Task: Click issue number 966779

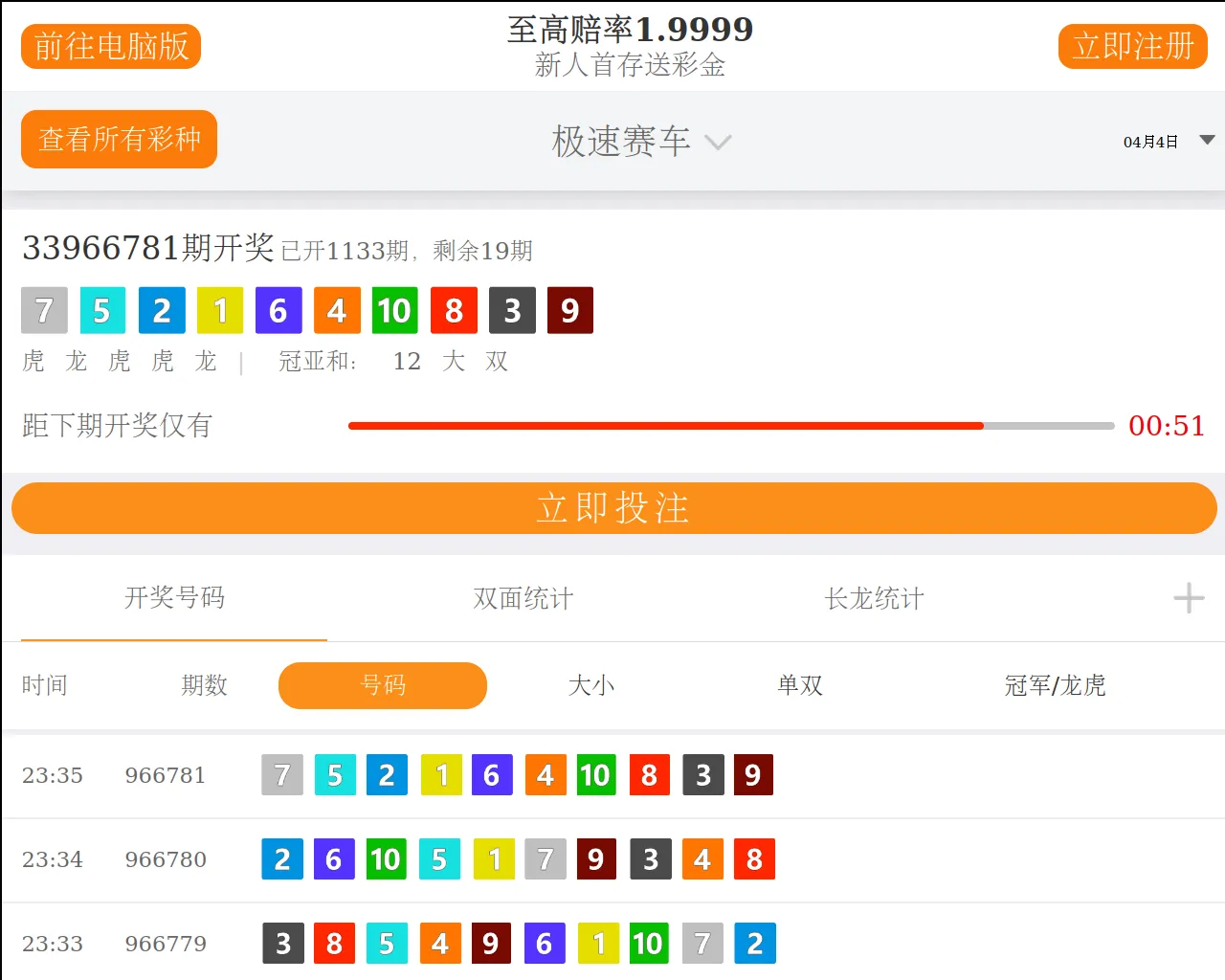Action: pyautogui.click(x=166, y=944)
